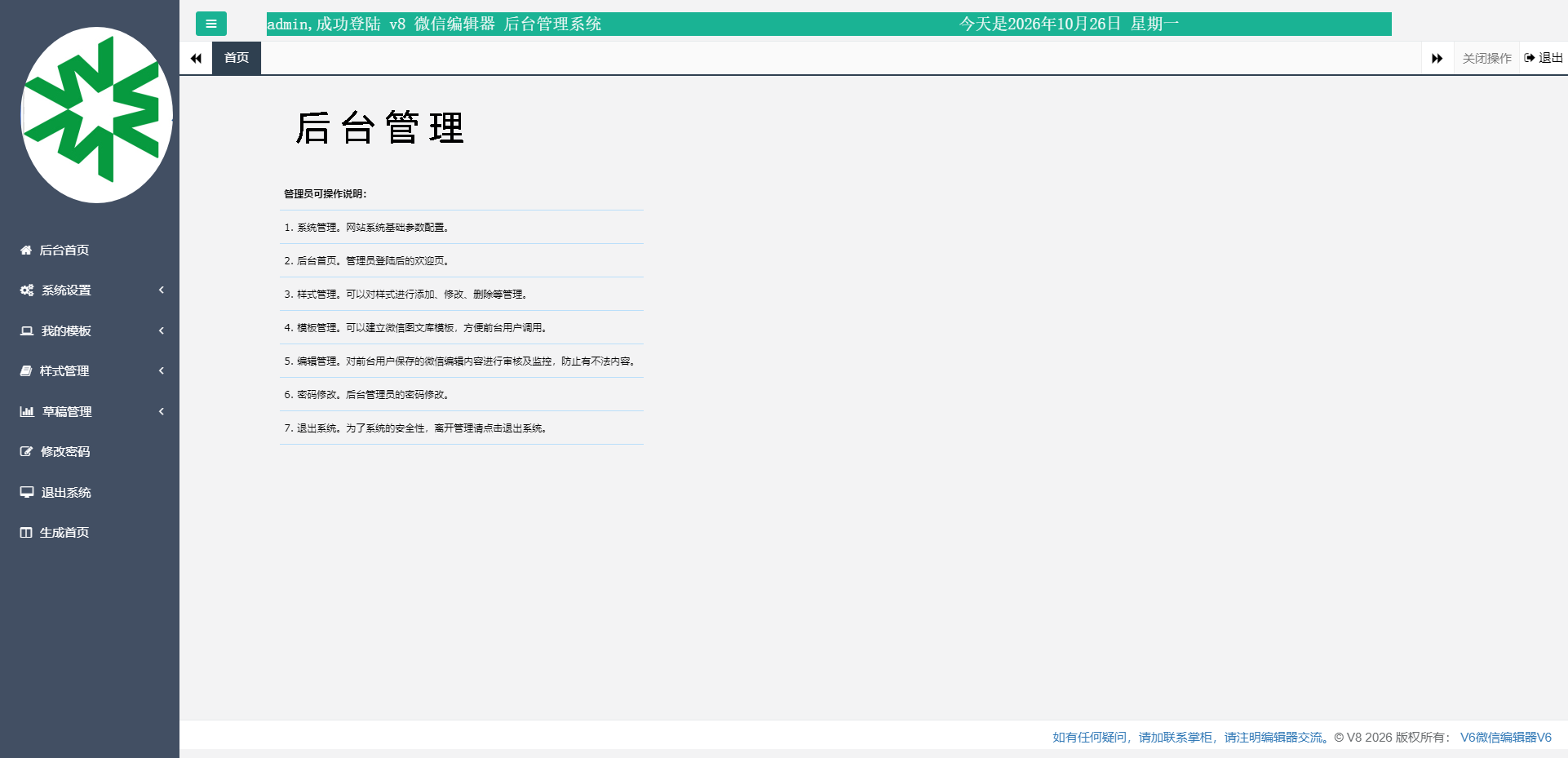Viewport: 1568px width, 758px height.
Task: Click row 3. 样式管理 description
Action: (x=462, y=295)
